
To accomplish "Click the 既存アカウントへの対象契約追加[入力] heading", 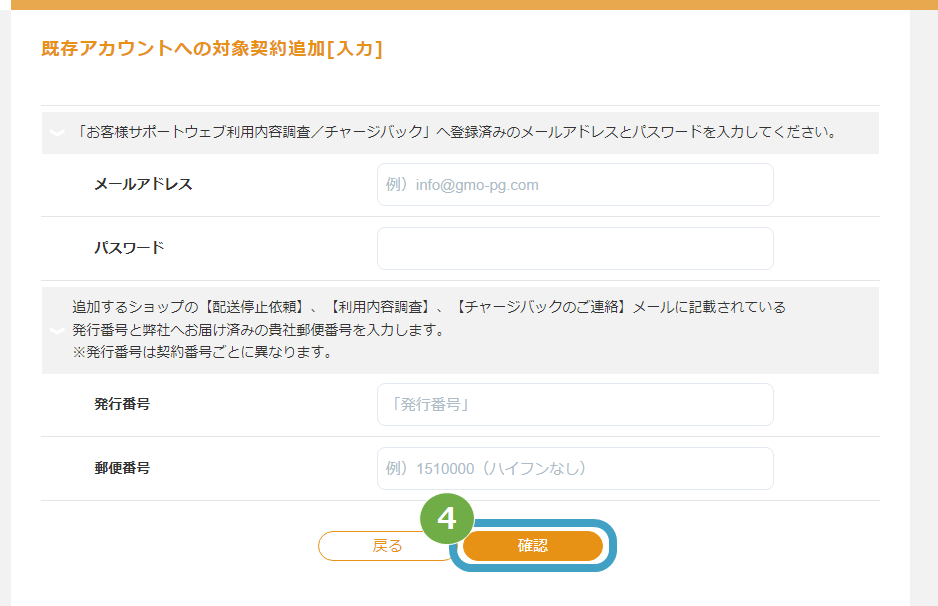I will [x=212, y=48].
